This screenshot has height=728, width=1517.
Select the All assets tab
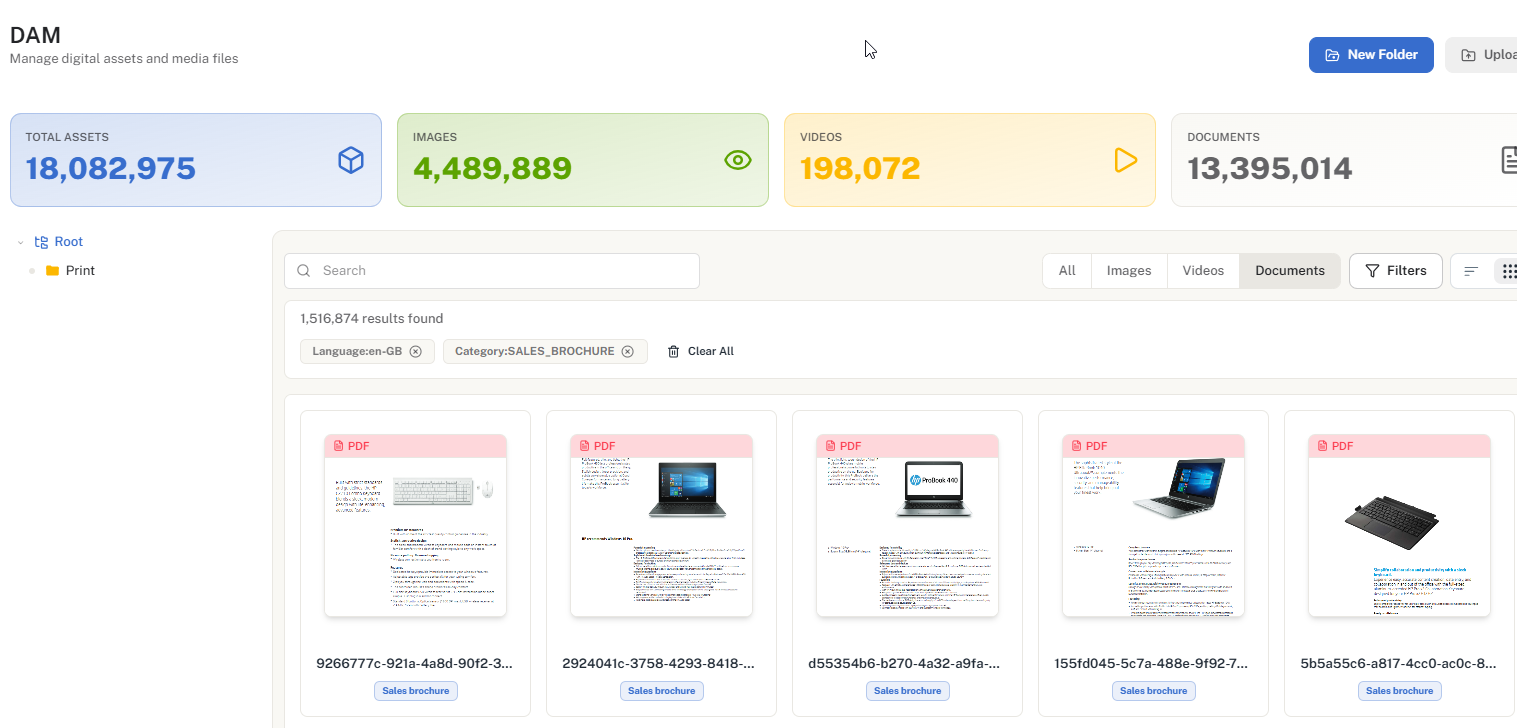(1067, 271)
